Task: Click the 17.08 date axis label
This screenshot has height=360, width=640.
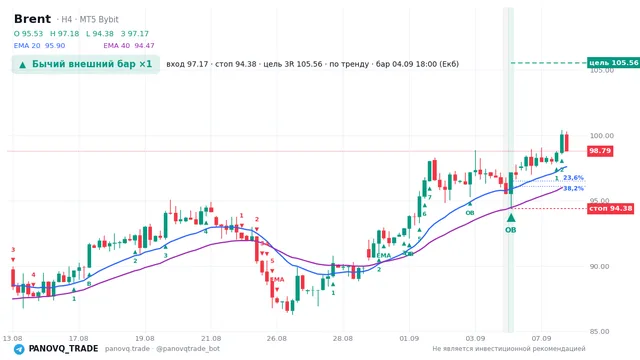Action: [x=78, y=338]
